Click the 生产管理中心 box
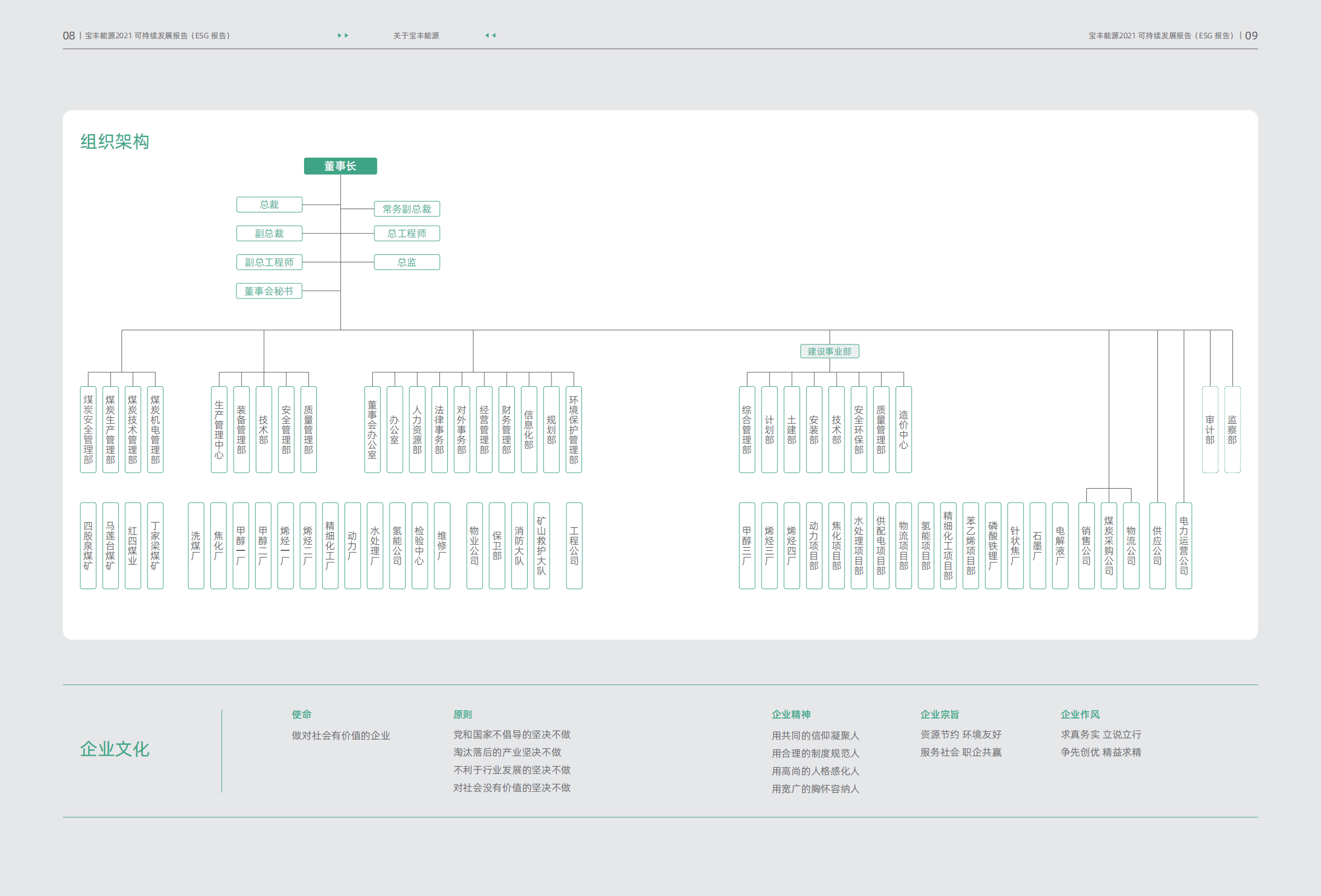 [x=219, y=429]
